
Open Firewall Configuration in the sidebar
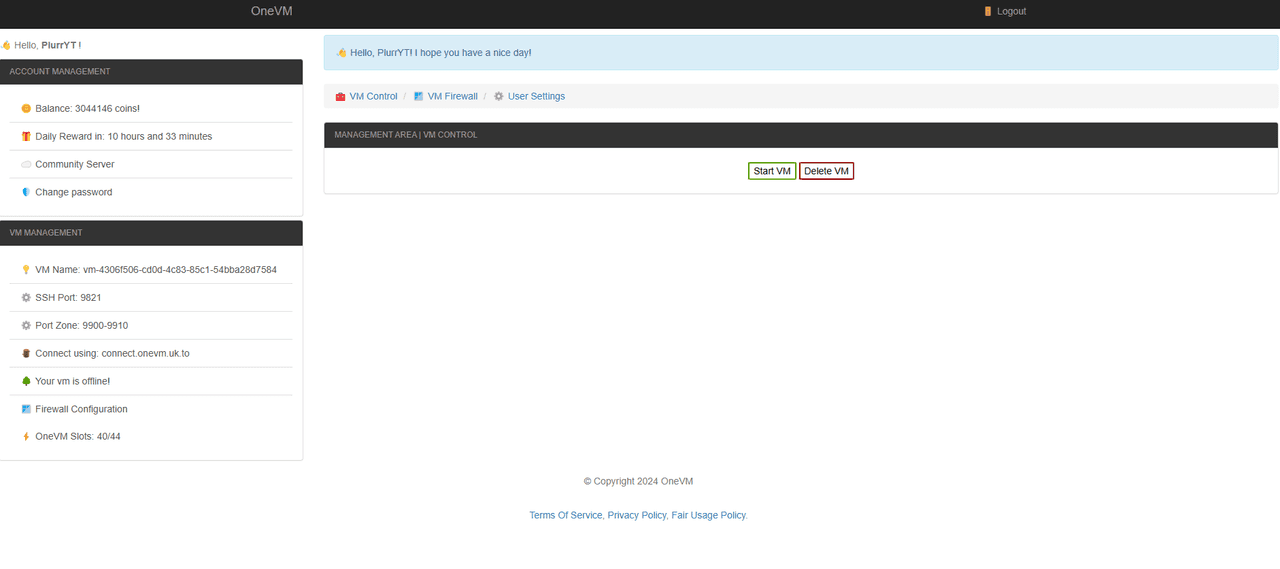point(81,409)
